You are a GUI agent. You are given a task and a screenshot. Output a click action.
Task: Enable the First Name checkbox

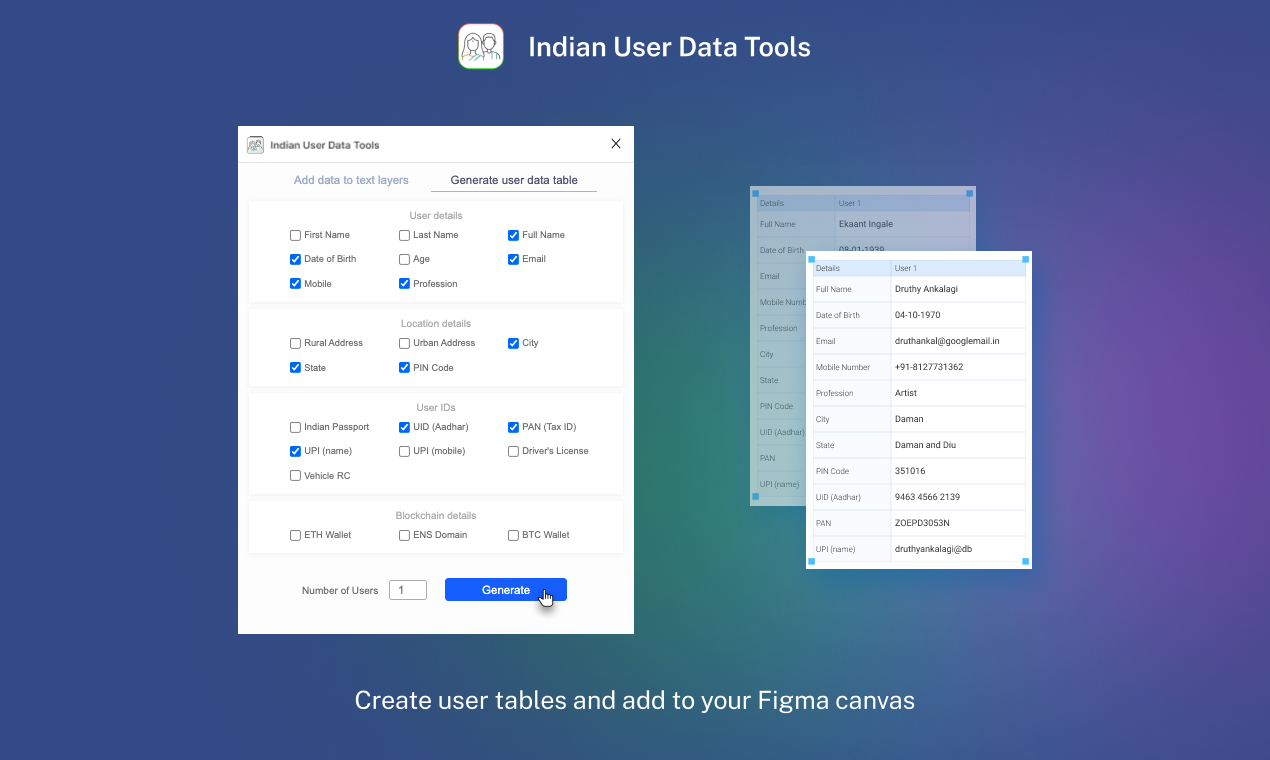(x=295, y=234)
